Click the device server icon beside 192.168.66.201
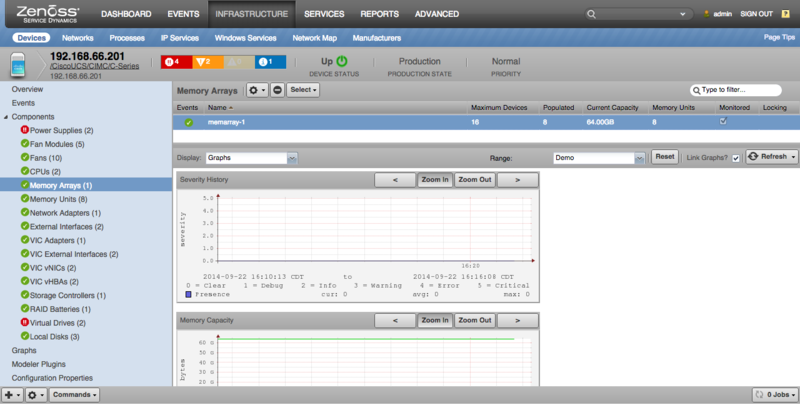 pyautogui.click(x=18, y=65)
